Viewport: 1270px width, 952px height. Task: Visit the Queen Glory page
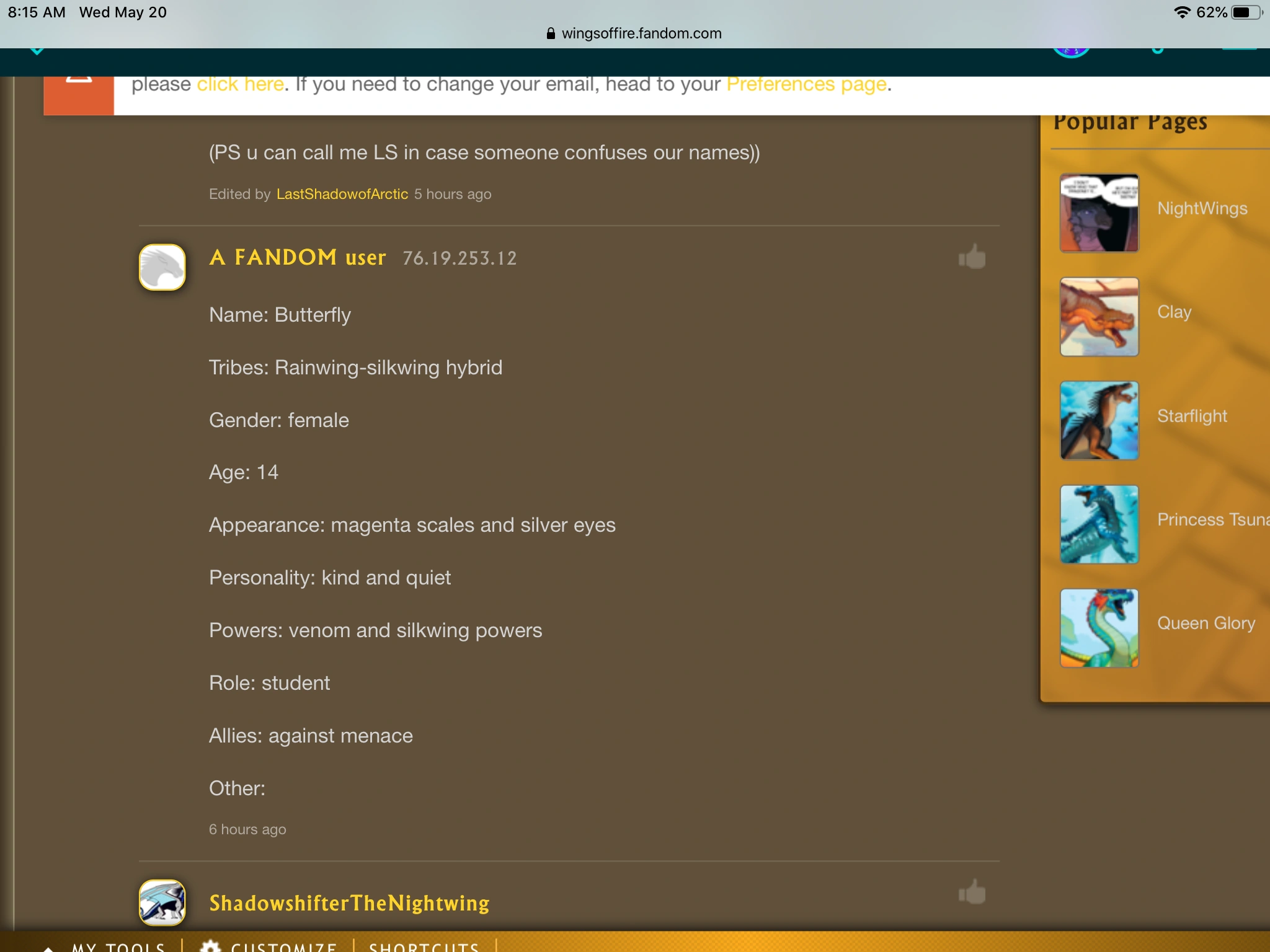1206,623
